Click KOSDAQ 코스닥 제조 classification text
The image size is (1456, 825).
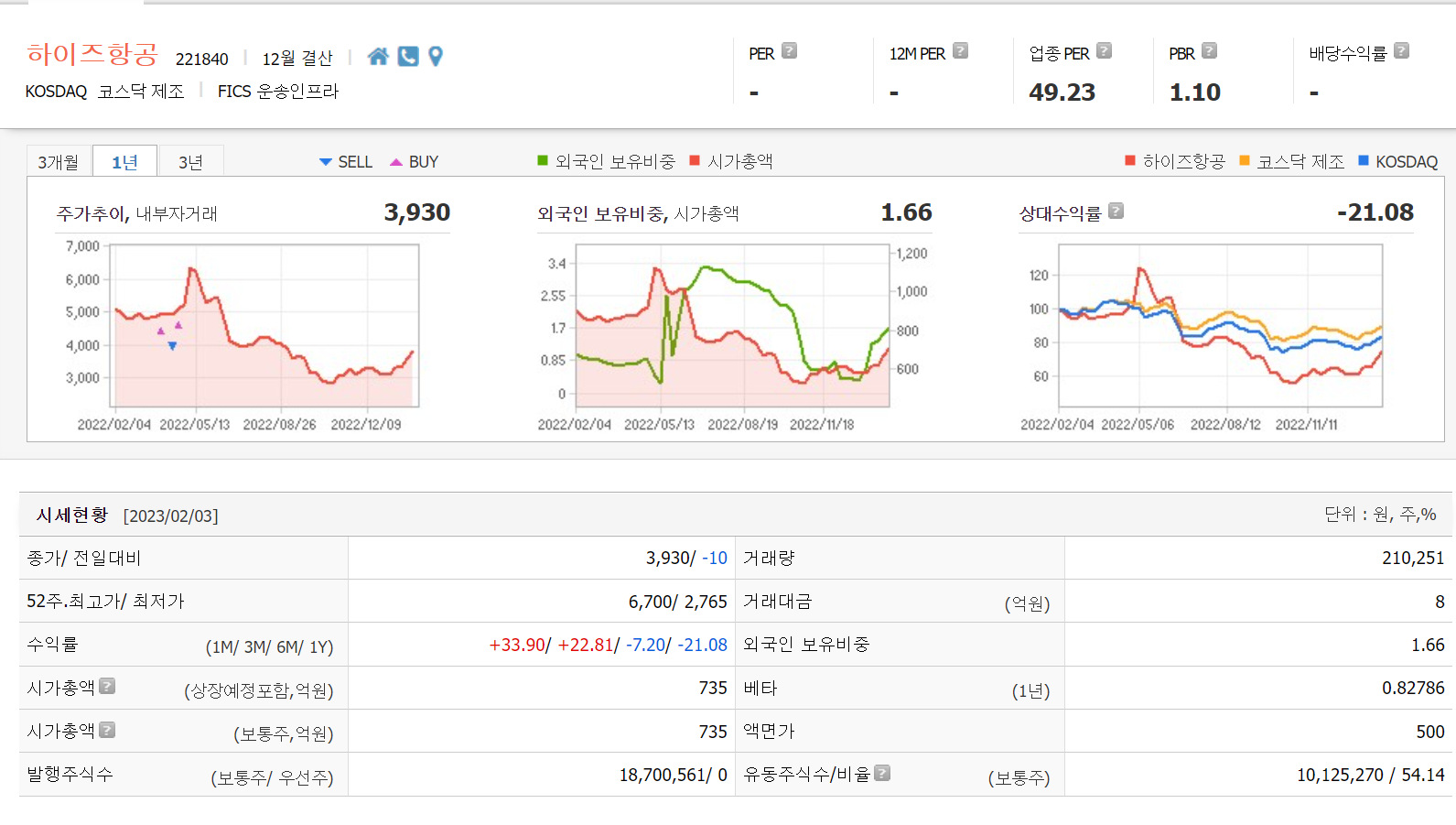tap(105, 92)
